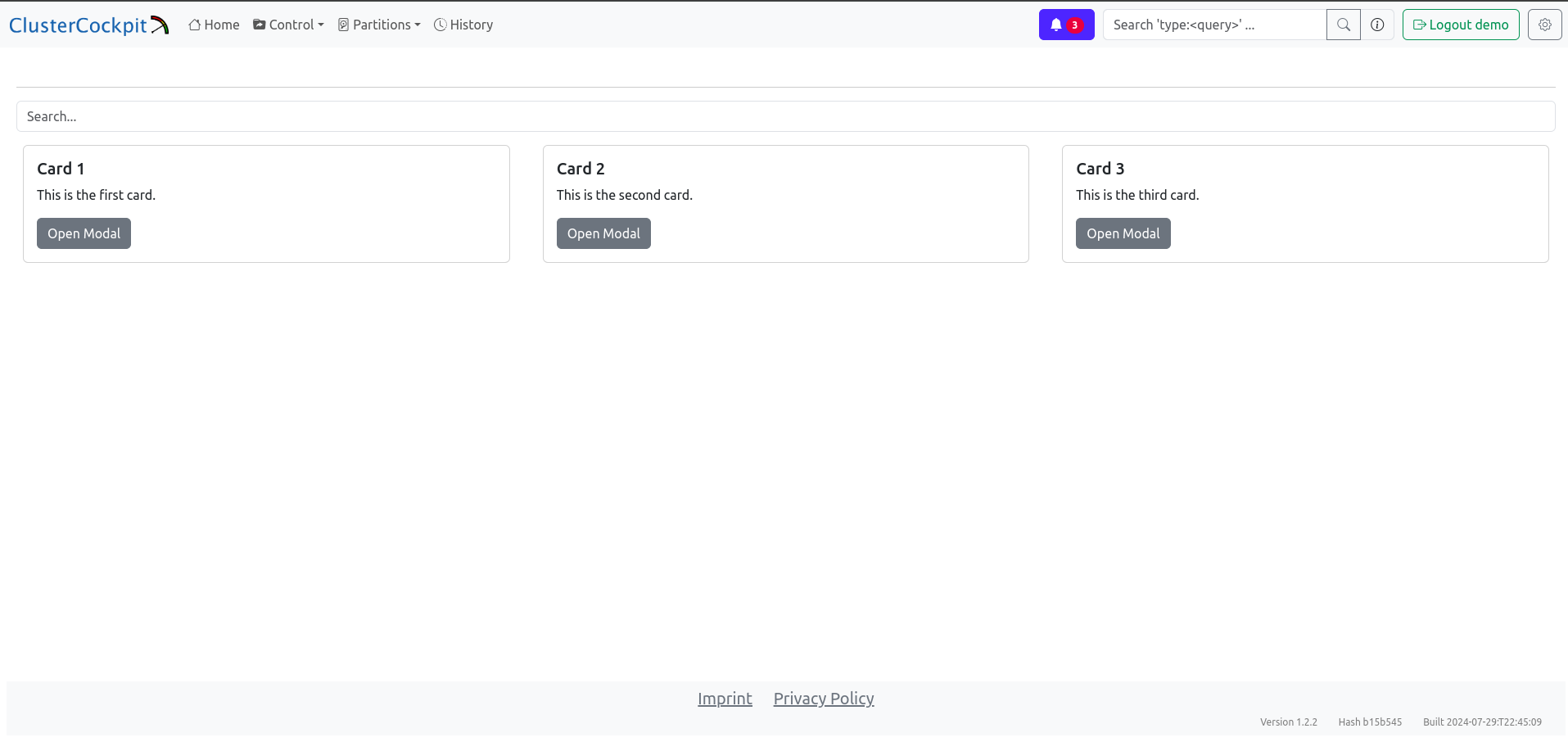Click the ClusterCockpit logo
This screenshot has height=742, width=1568.
point(88,25)
